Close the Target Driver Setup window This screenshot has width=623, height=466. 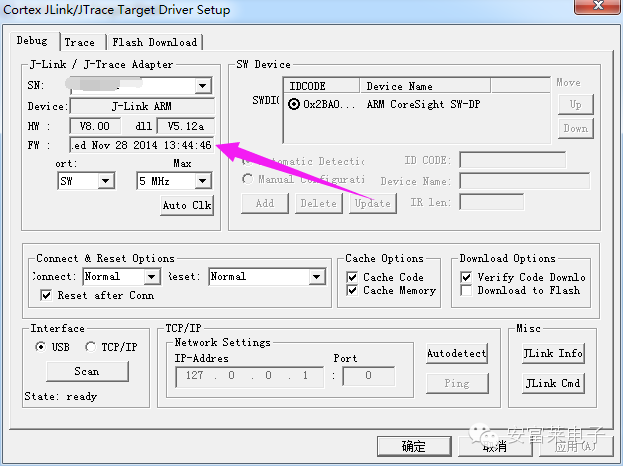coord(598,6)
